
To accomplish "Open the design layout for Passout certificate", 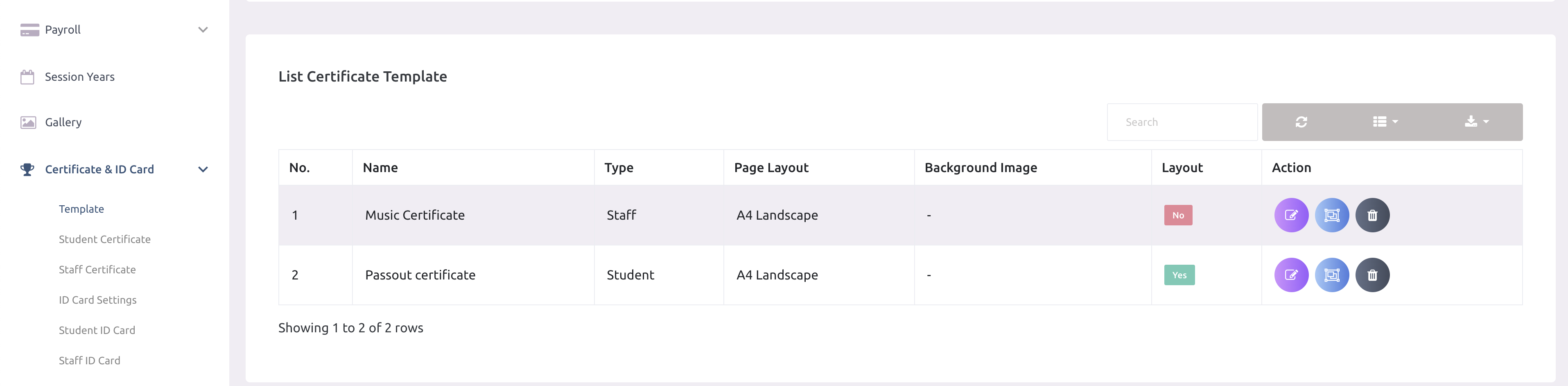I will tap(1333, 275).
